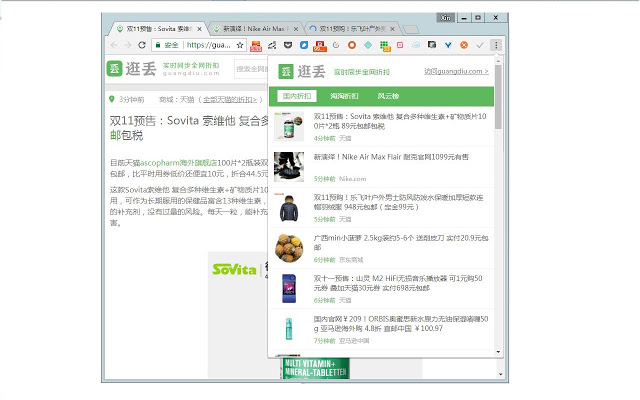The width and height of the screenshot is (640, 400).
Task: Switch to the 海淘折扣 tab in popup
Action: point(344,96)
